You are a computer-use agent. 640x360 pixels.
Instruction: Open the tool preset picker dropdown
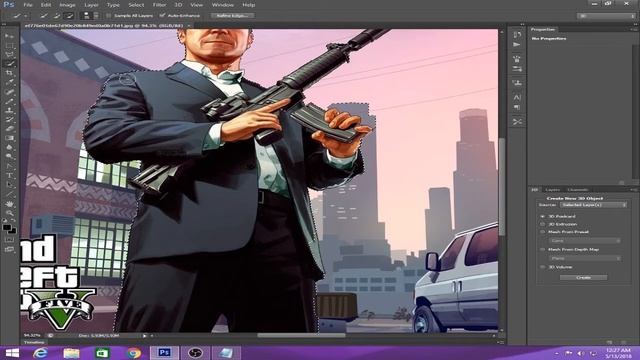click(x=20, y=16)
